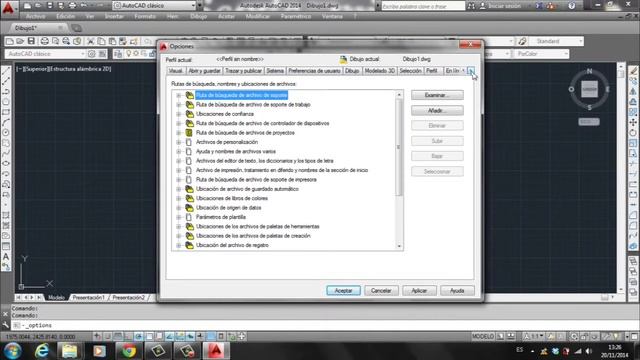
Task: Select the Rotate tool in the modify toolbar
Action: tap(633, 132)
